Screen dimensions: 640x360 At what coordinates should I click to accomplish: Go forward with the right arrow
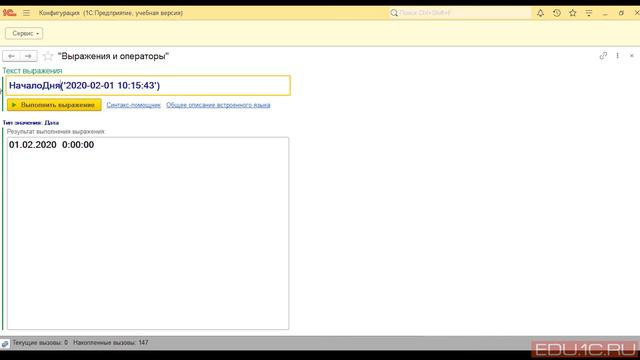coord(28,56)
